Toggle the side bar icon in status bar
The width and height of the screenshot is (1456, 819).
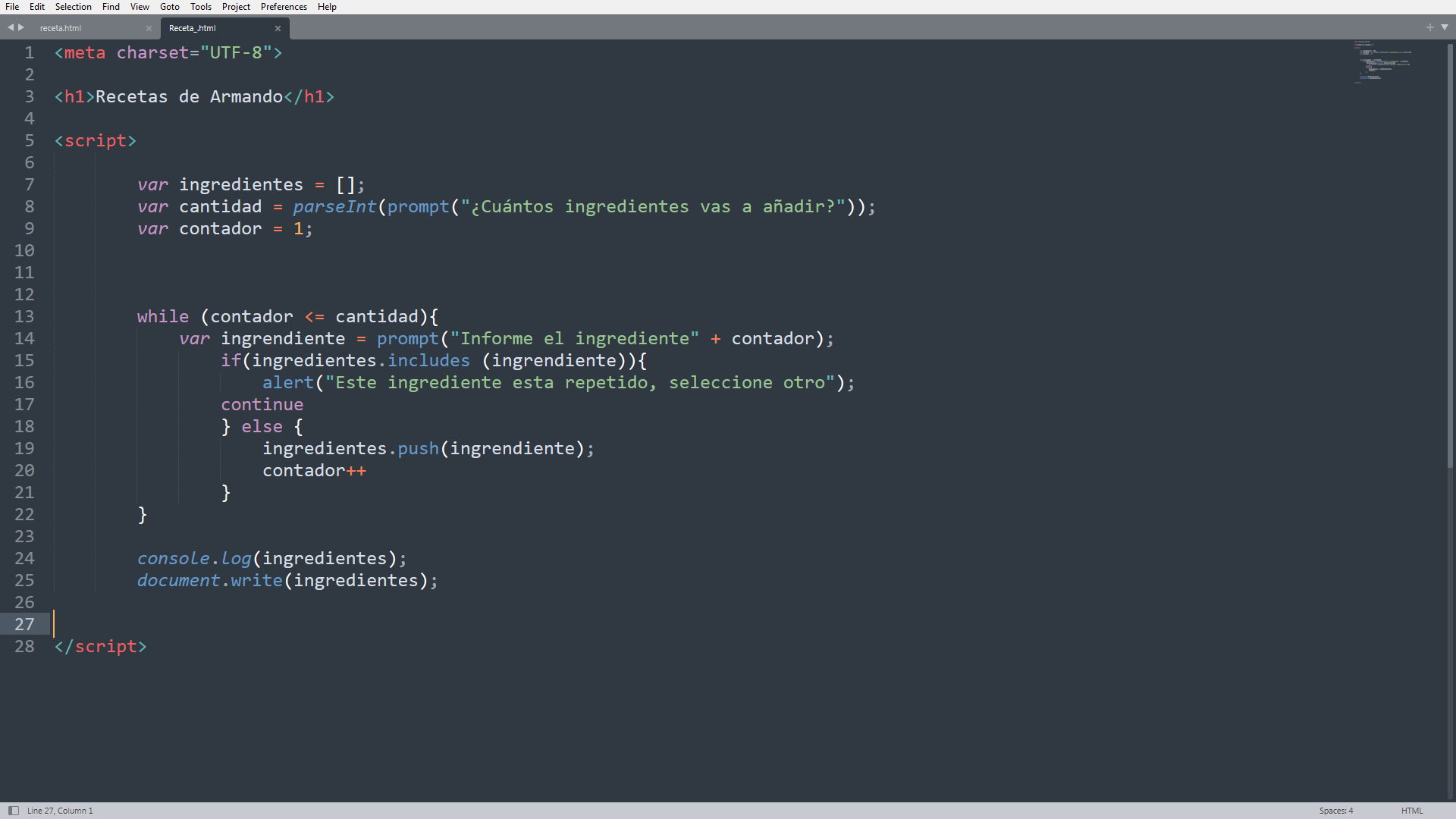(x=13, y=811)
